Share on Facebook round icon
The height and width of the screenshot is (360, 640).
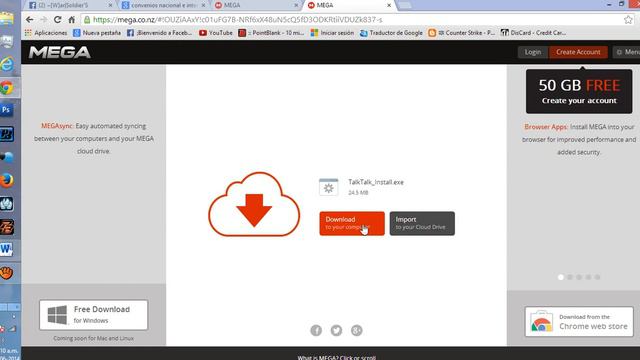point(316,330)
